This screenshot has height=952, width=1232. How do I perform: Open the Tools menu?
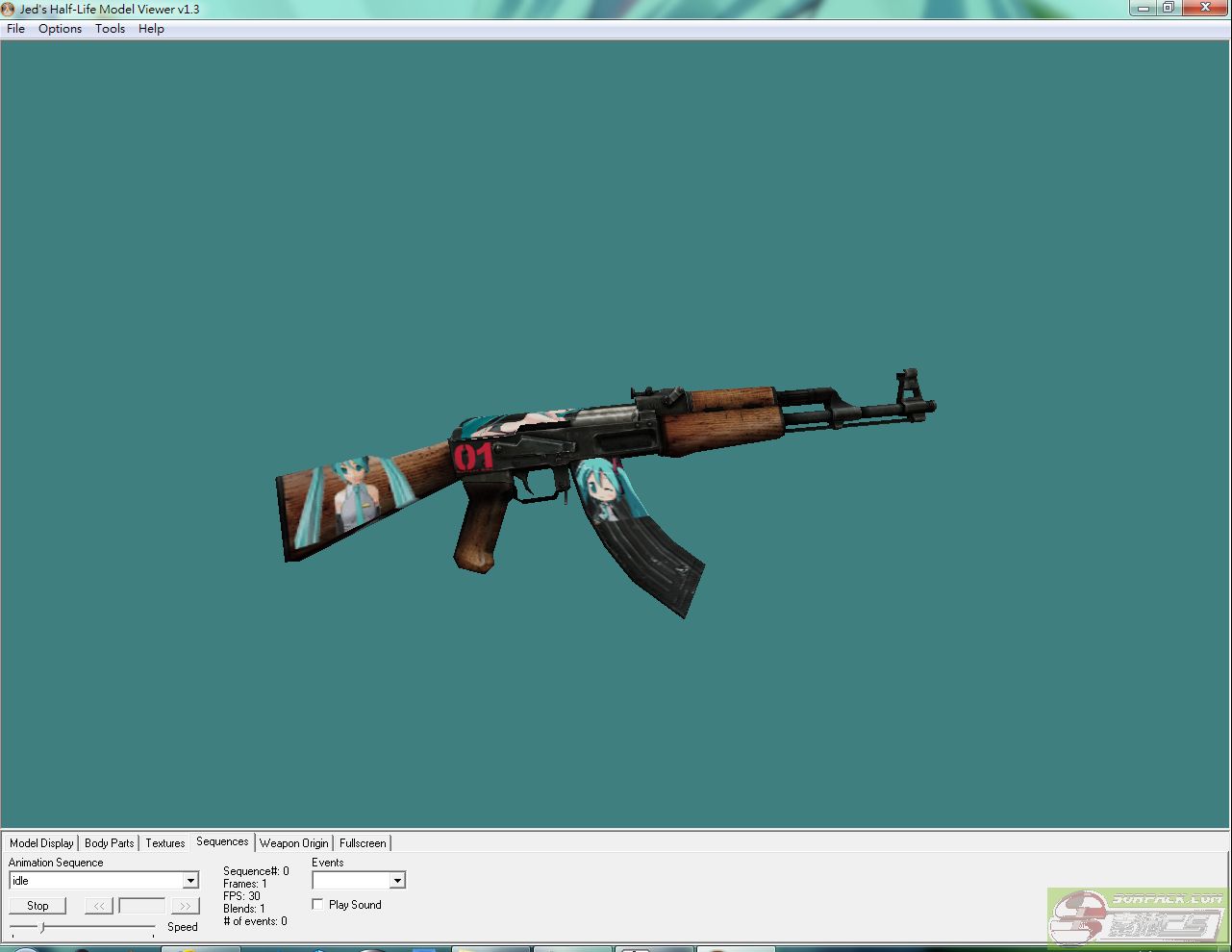click(x=110, y=29)
